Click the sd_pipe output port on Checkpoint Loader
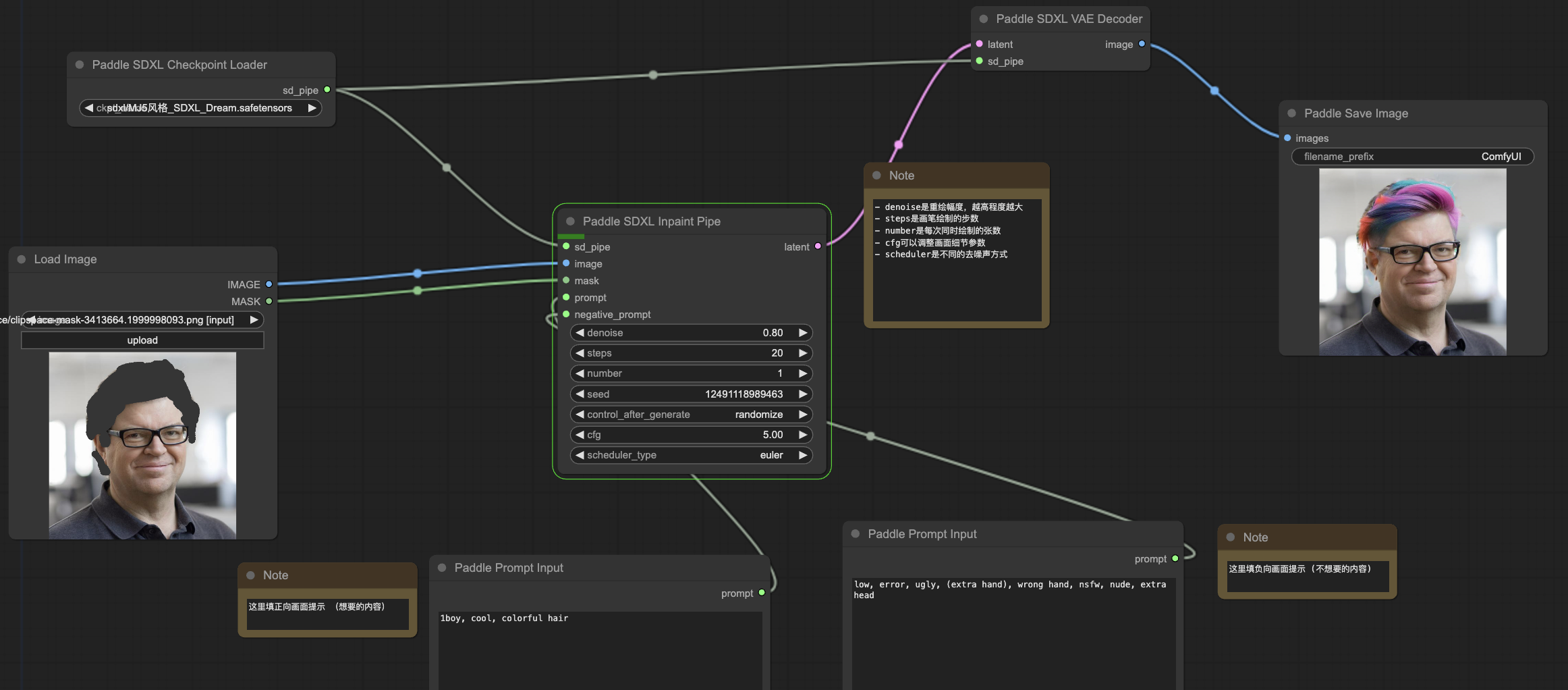This screenshot has width=1568, height=690. click(327, 90)
